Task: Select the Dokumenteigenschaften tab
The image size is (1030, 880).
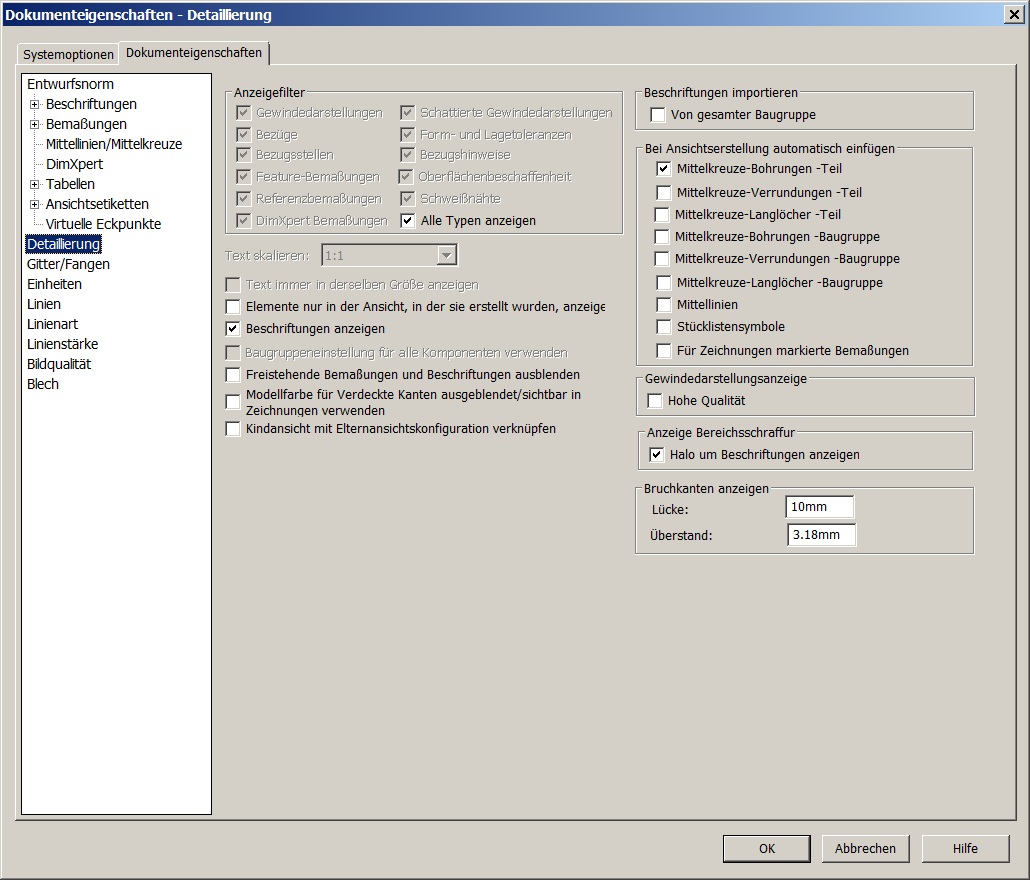Action: 194,53
